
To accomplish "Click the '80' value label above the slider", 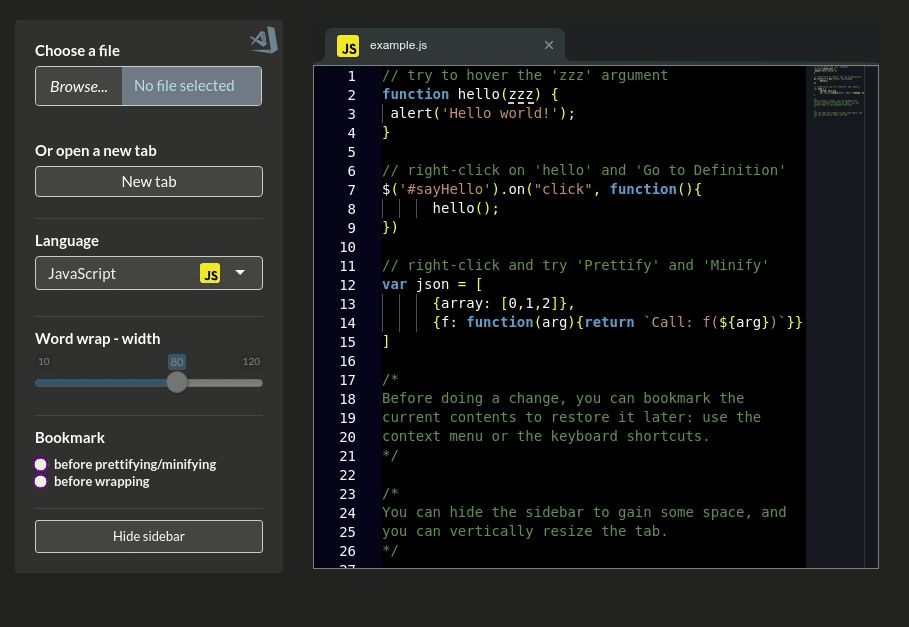I will pos(176,361).
